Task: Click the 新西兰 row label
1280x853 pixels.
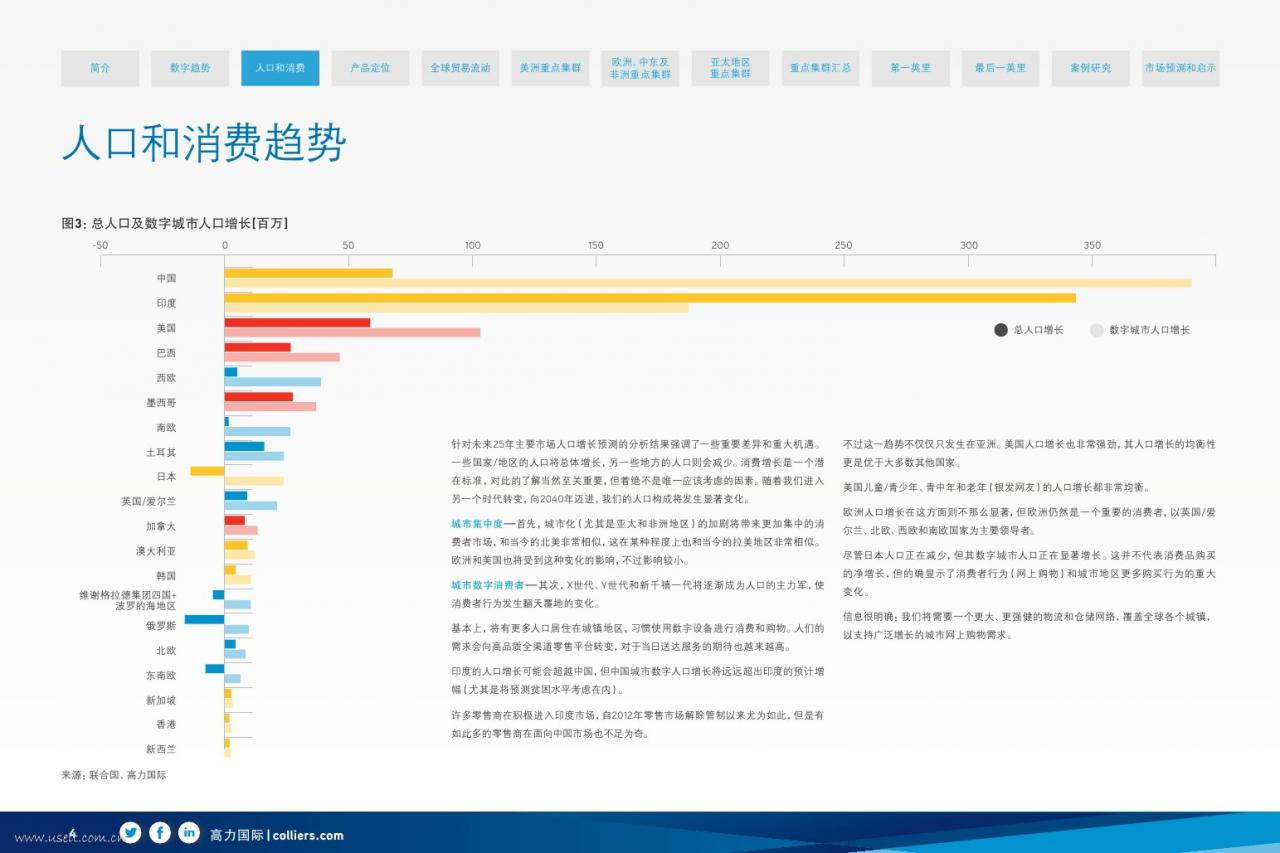Action: tap(161, 749)
